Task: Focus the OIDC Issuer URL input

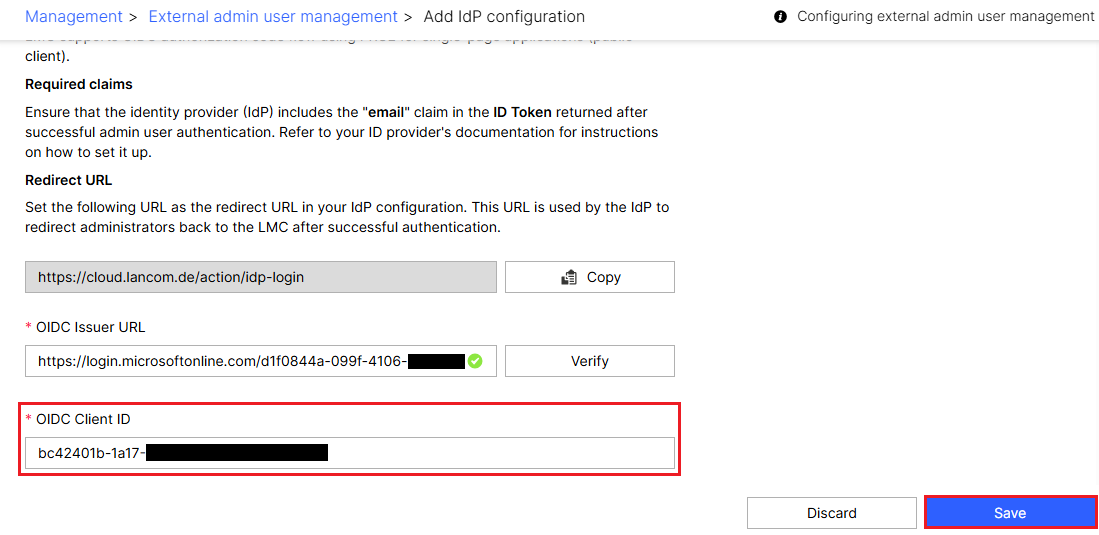Action: click(220, 361)
